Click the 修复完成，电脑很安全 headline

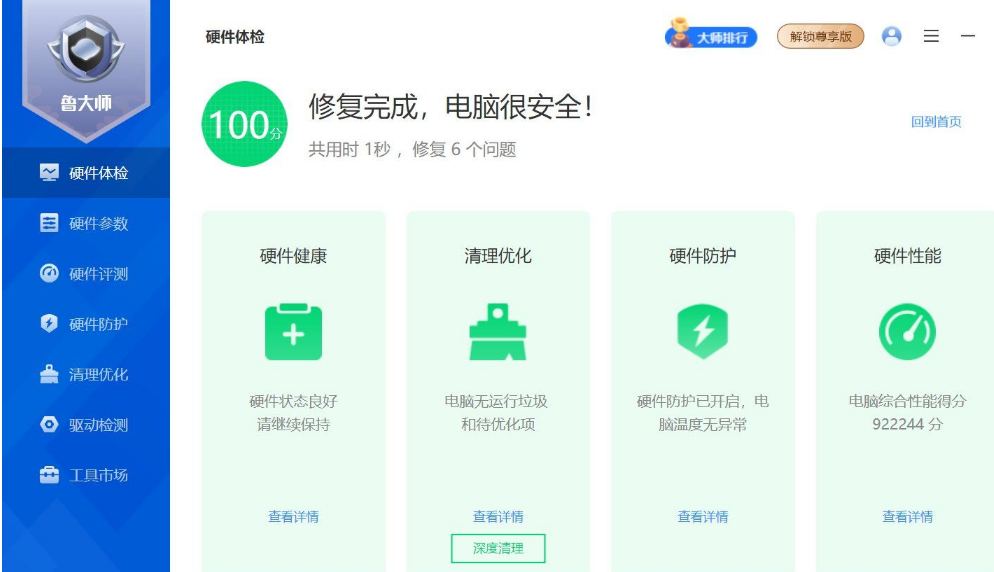[450, 107]
